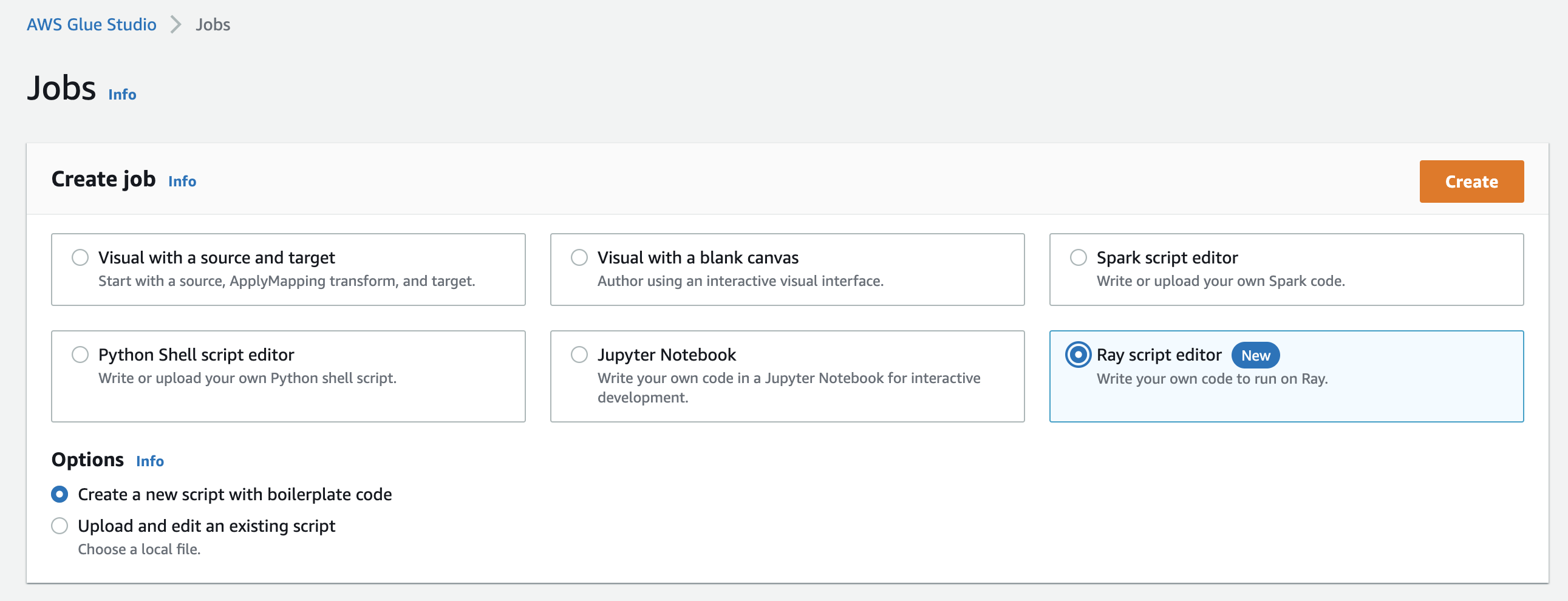Open the Info link beside Options
Viewport: 1568px width, 601px height.
[x=149, y=461]
